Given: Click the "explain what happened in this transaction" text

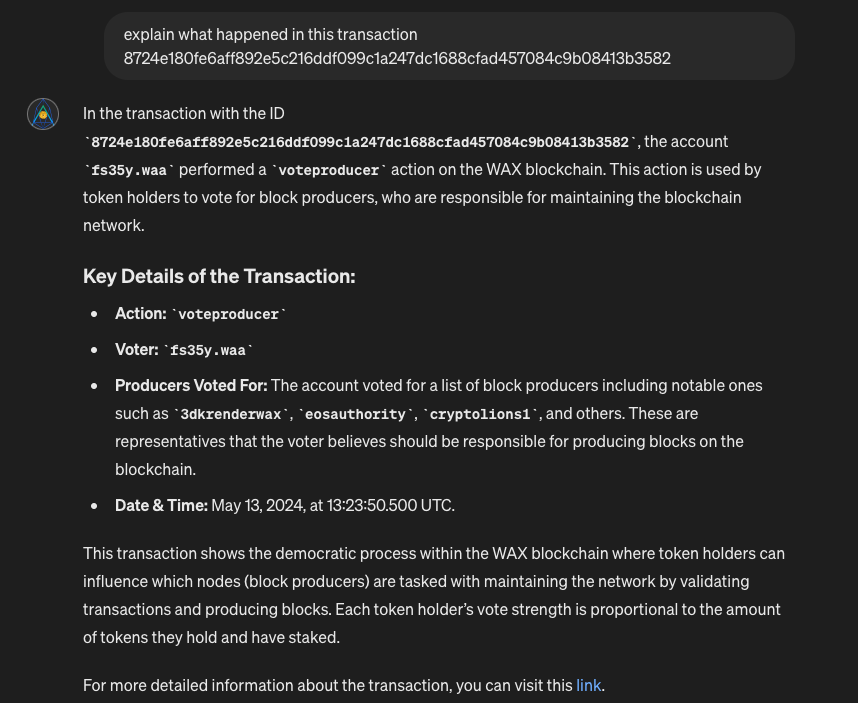Looking at the screenshot, I should click(271, 34).
